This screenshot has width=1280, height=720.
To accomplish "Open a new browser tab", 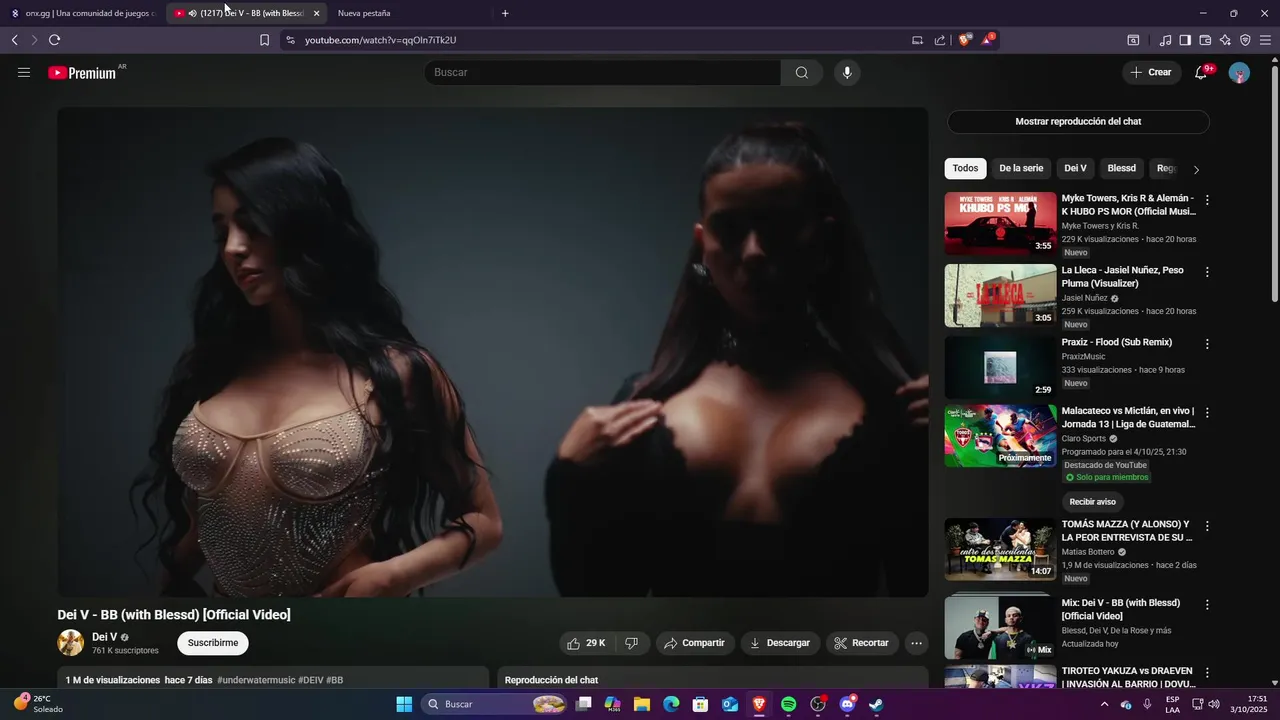I will 505,13.
